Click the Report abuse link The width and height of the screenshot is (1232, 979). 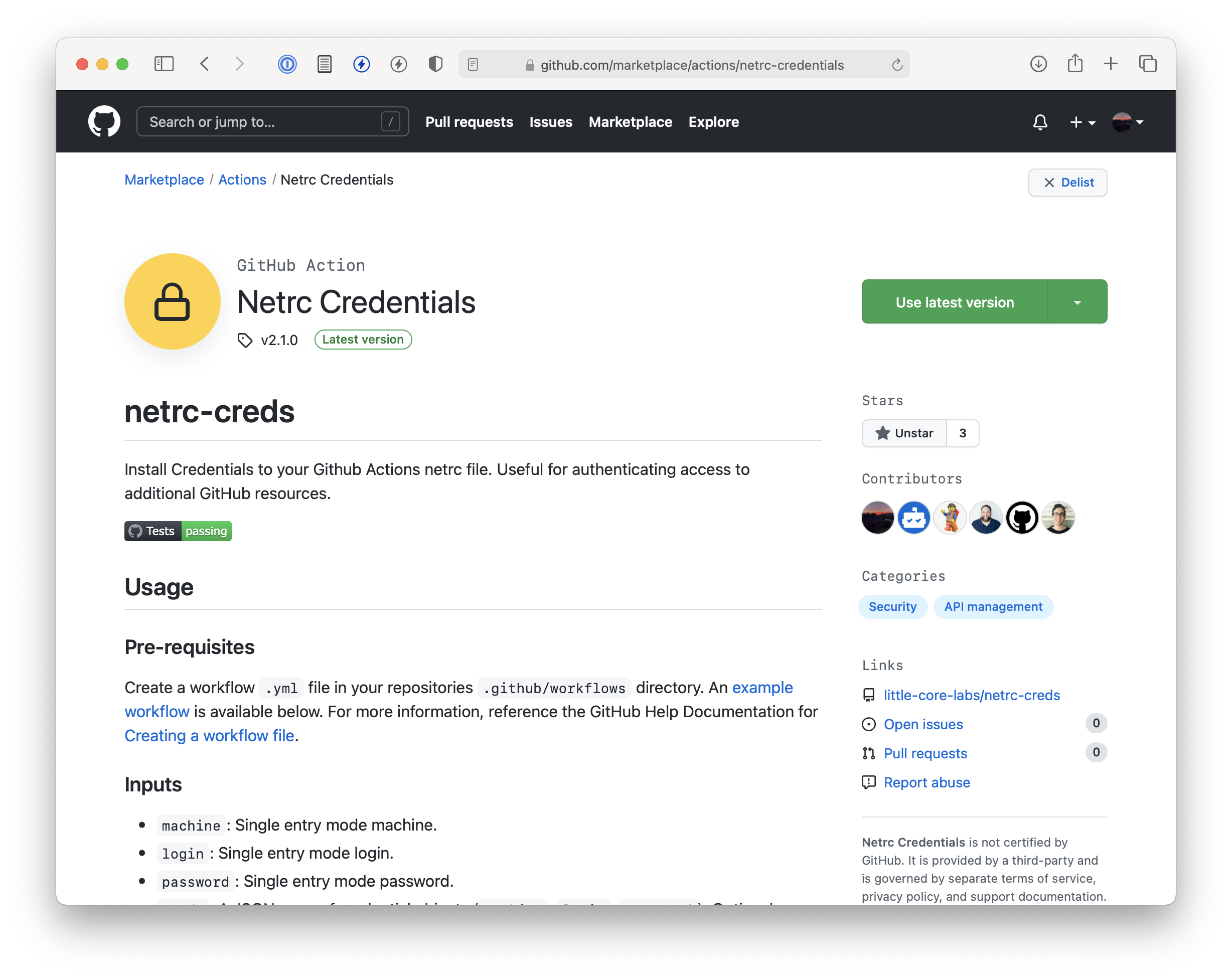click(x=927, y=782)
